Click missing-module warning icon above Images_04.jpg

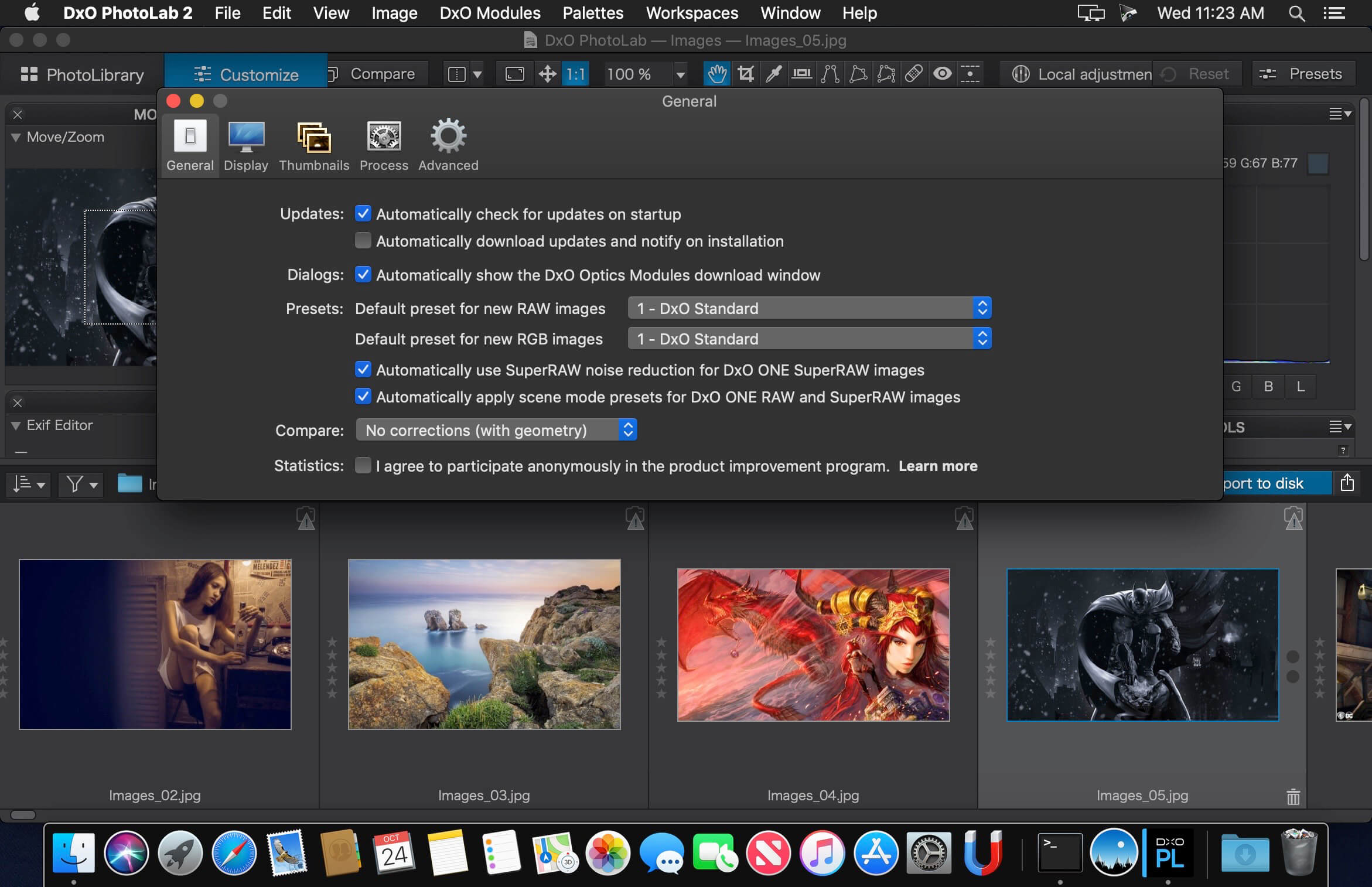(964, 518)
